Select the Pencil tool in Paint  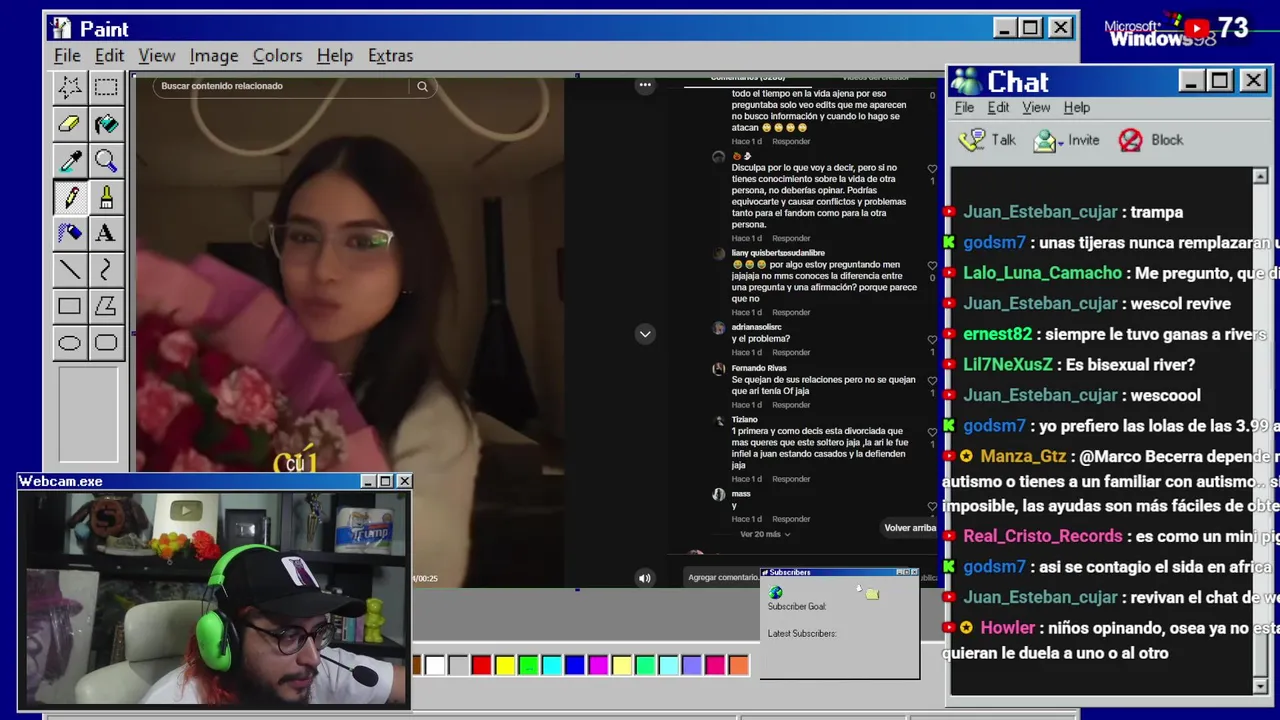[69, 197]
